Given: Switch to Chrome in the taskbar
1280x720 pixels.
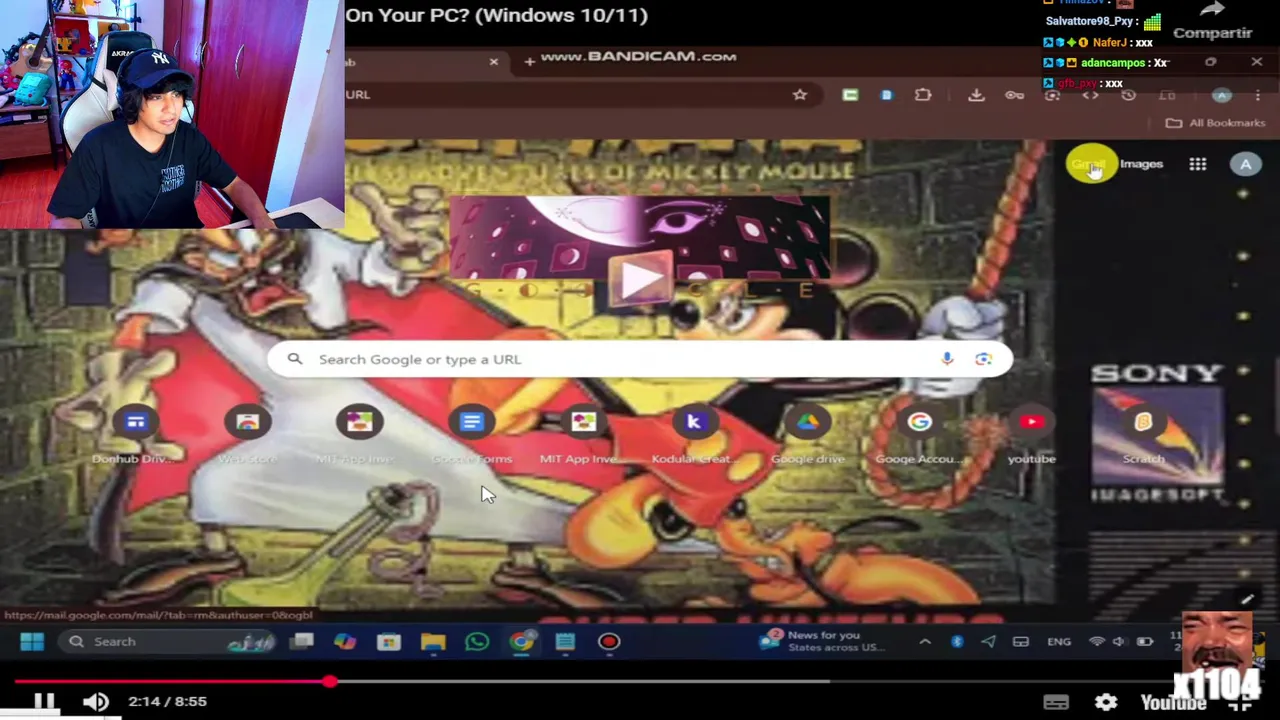Looking at the screenshot, I should [522, 642].
